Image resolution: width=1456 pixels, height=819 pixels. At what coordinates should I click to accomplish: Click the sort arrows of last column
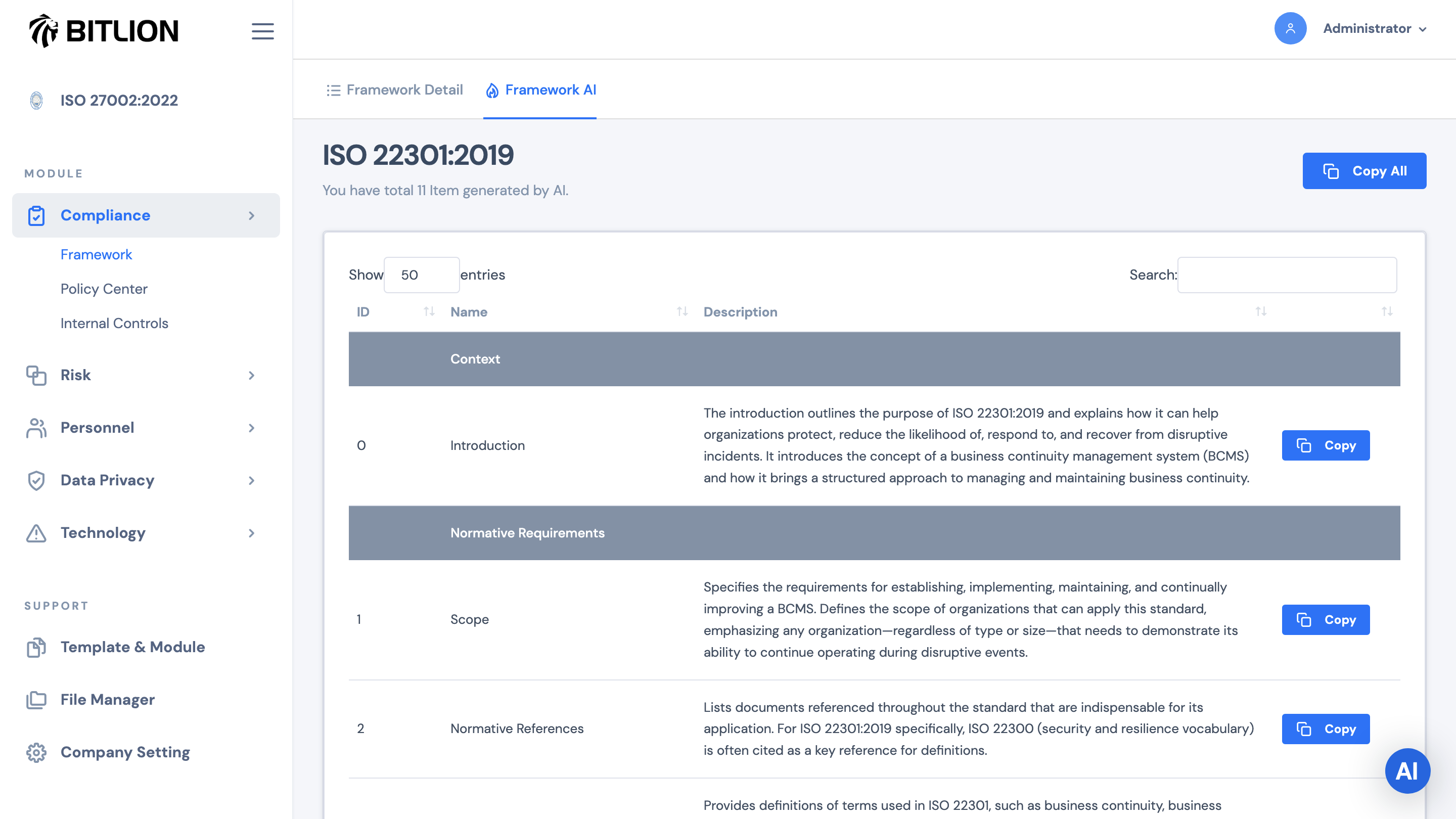click(1387, 311)
